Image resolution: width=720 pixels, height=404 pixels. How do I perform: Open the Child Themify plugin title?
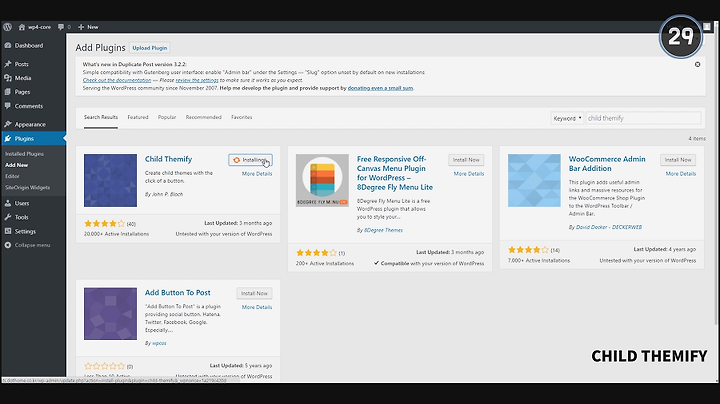[169, 159]
